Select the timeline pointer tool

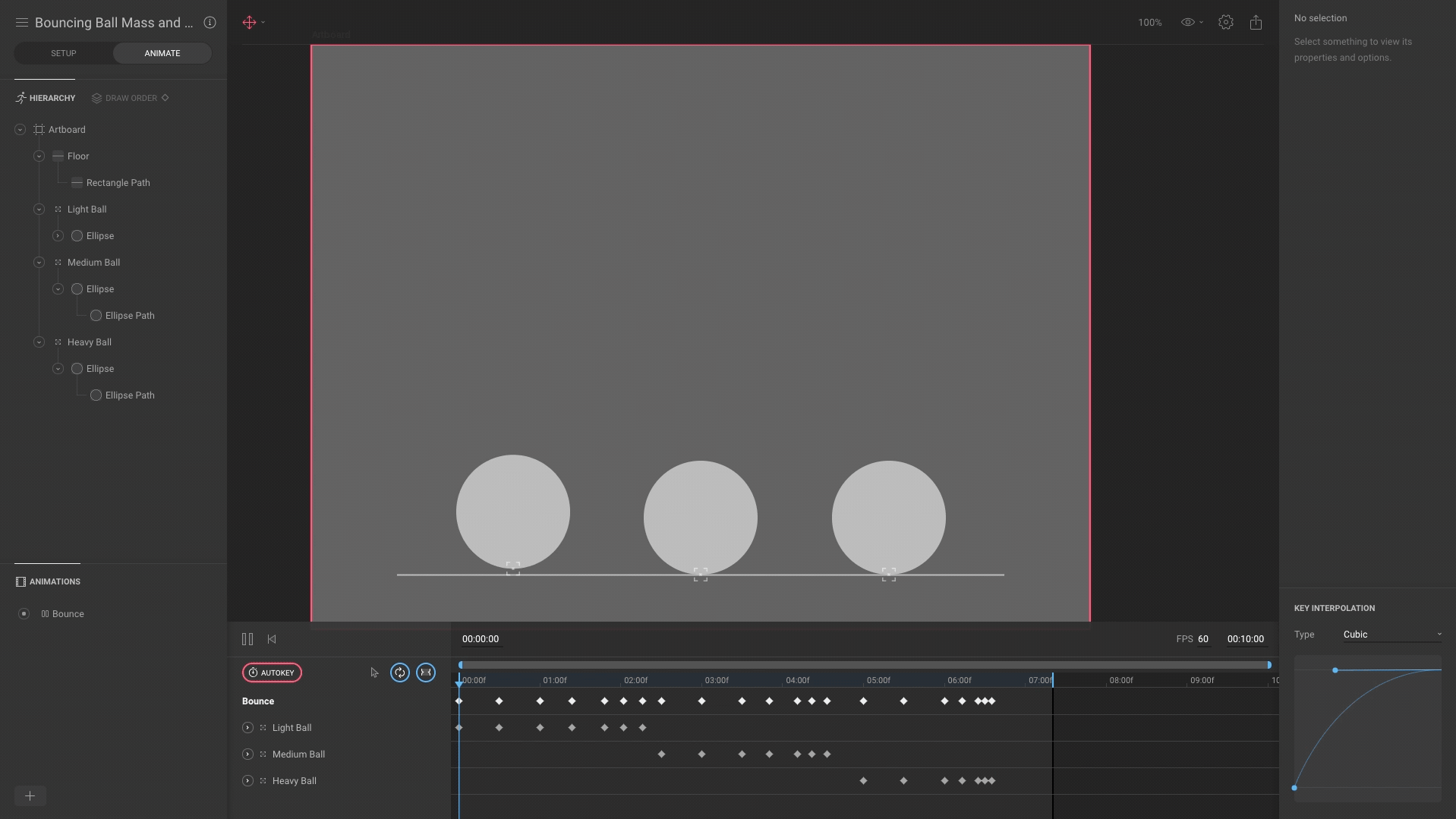tap(374, 673)
